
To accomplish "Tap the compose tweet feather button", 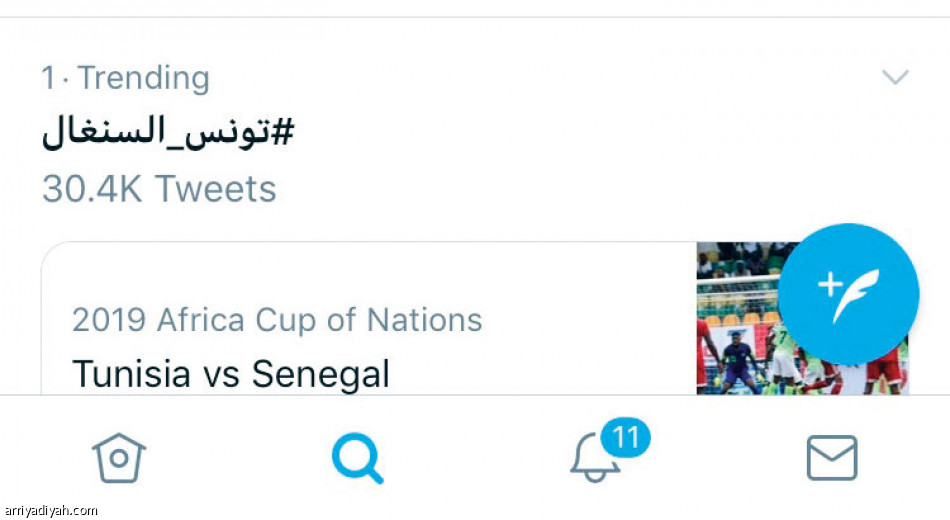I will click(x=848, y=295).
